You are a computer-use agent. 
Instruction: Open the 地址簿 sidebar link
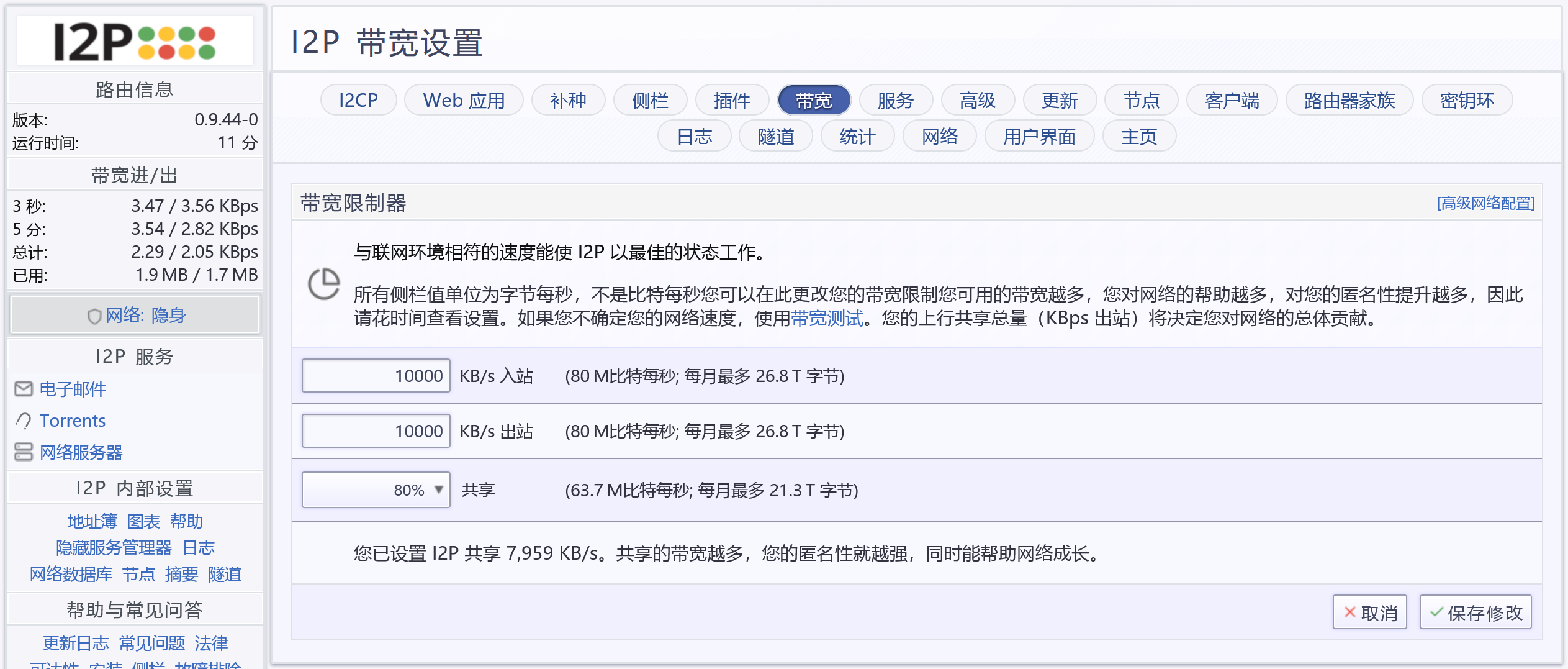coord(92,521)
